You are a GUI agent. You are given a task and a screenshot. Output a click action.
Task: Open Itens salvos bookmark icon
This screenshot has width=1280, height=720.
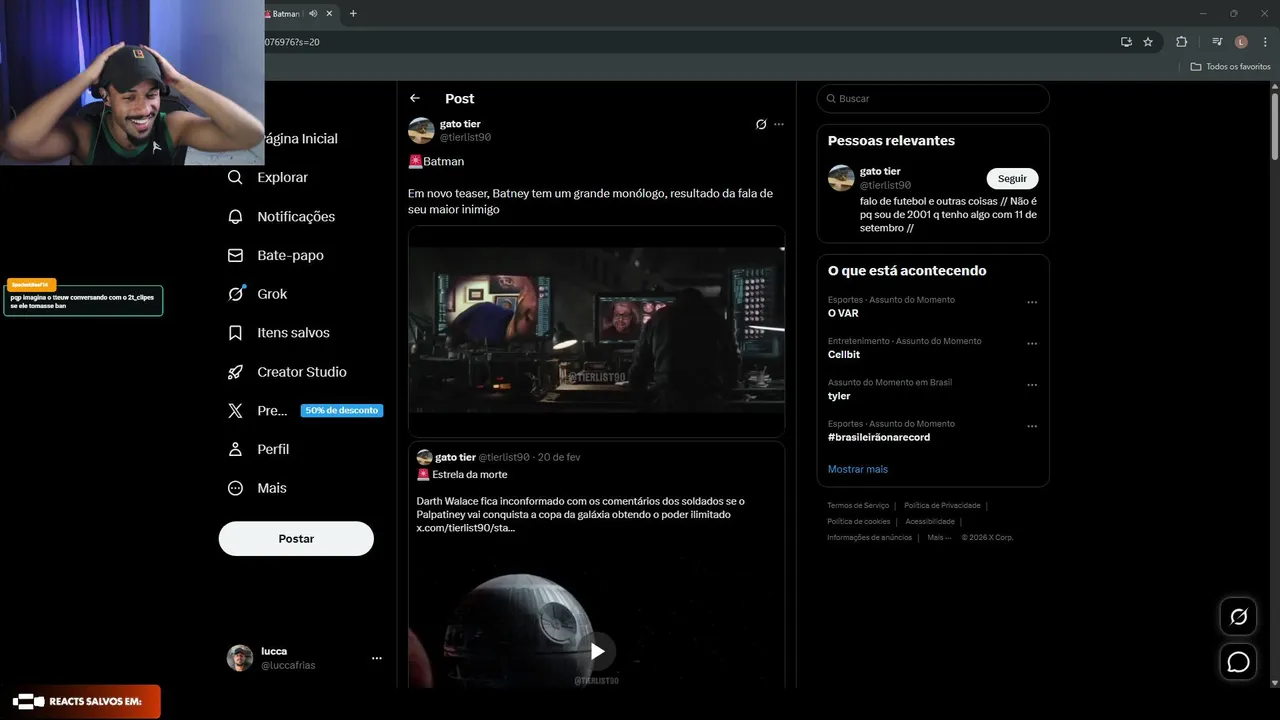[x=235, y=333]
